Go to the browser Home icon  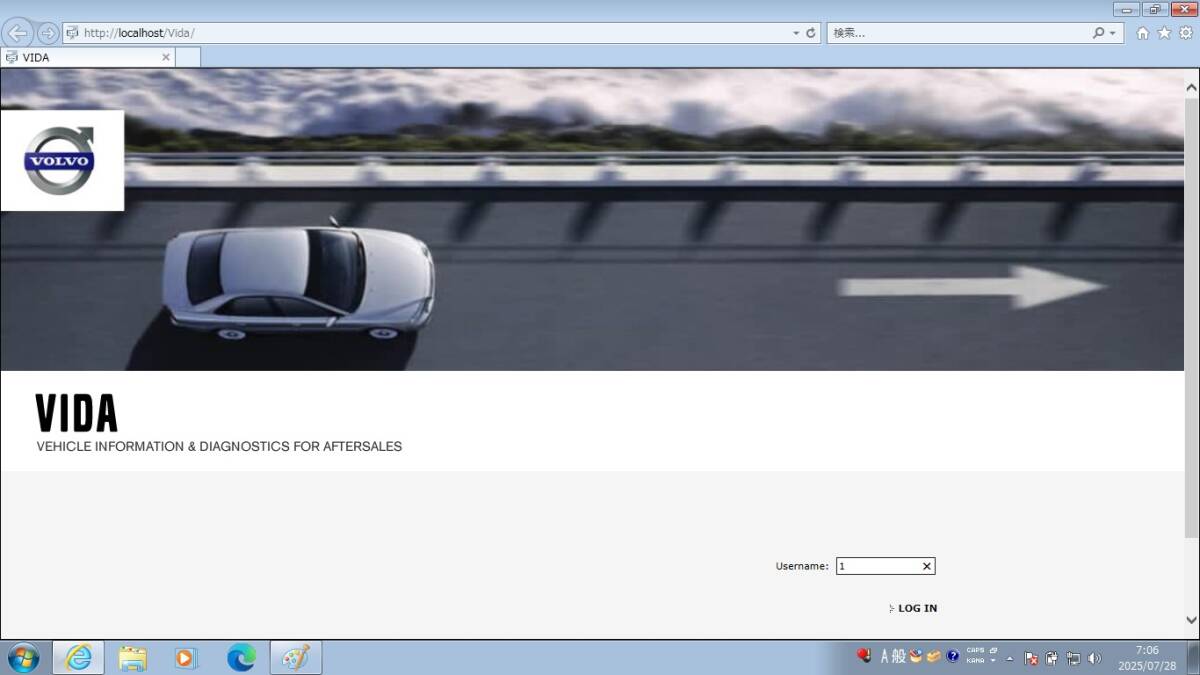tap(1143, 33)
